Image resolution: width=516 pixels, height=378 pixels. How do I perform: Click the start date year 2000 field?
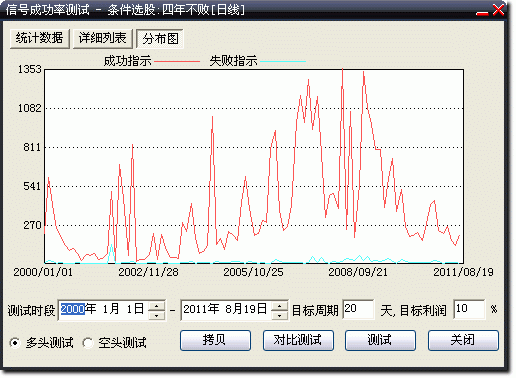click(72, 309)
